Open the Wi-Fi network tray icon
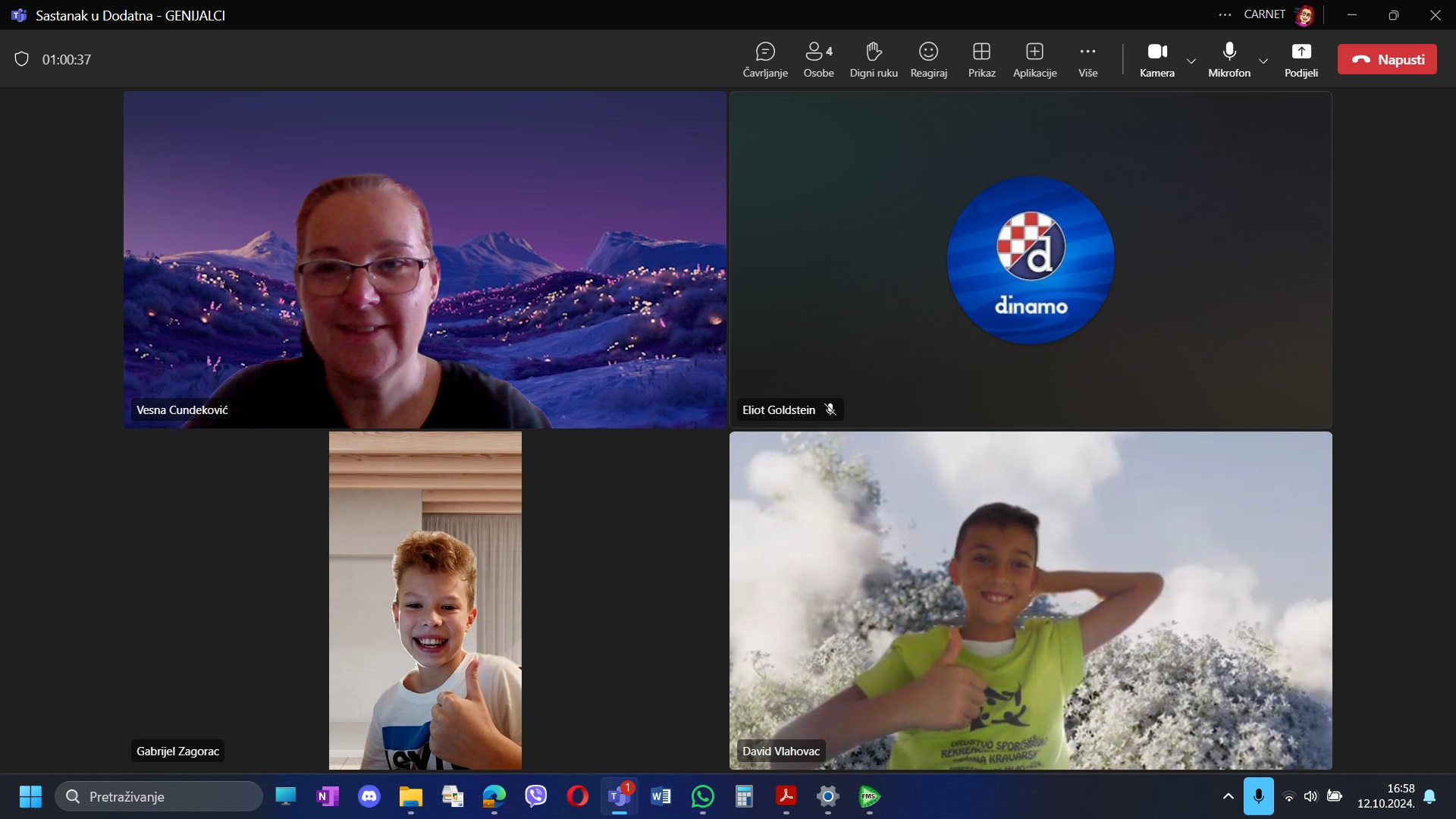This screenshot has width=1456, height=819. point(1289,796)
